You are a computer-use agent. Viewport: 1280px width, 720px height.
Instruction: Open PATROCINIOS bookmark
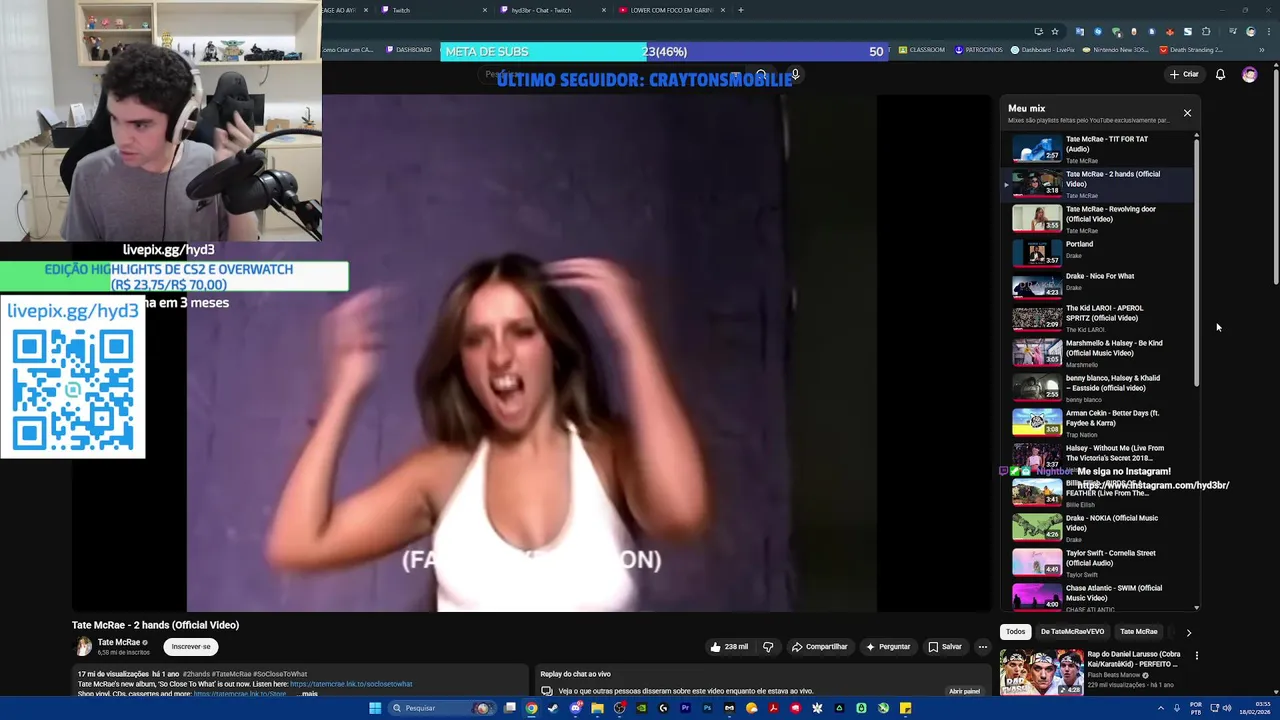pos(979,50)
